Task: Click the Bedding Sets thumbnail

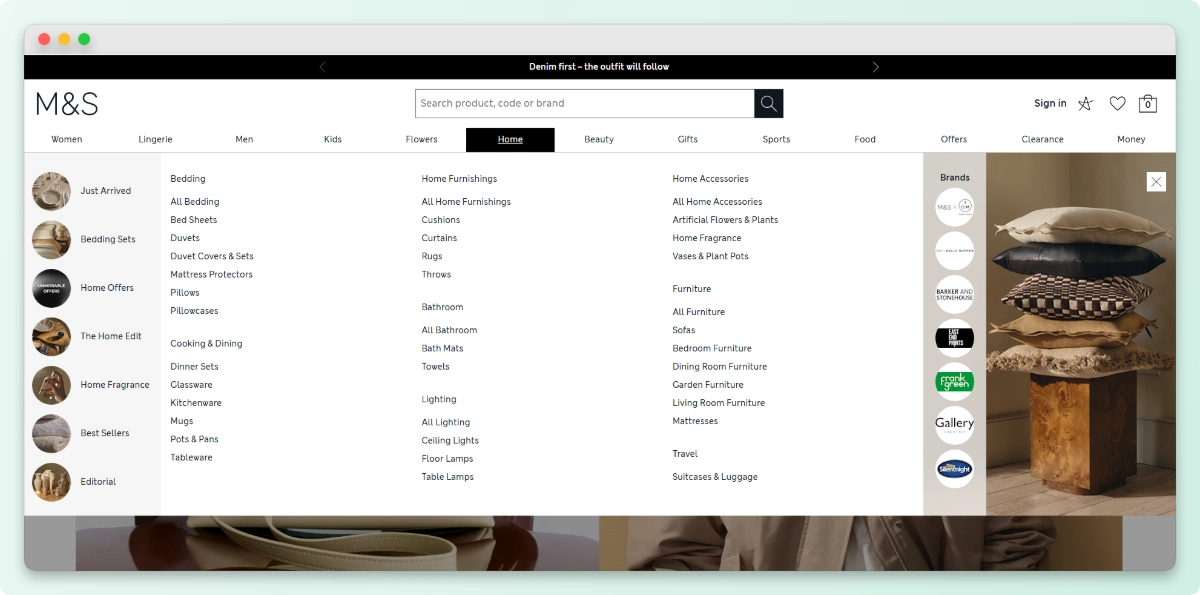Action: pyautogui.click(x=52, y=240)
